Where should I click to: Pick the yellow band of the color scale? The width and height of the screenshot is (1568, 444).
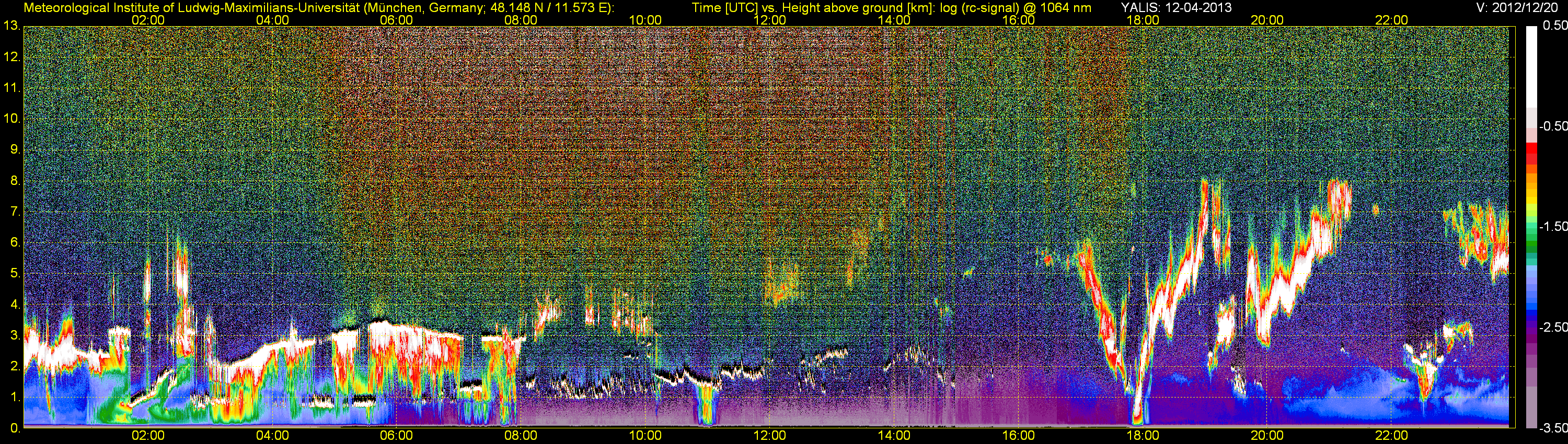1531,200
